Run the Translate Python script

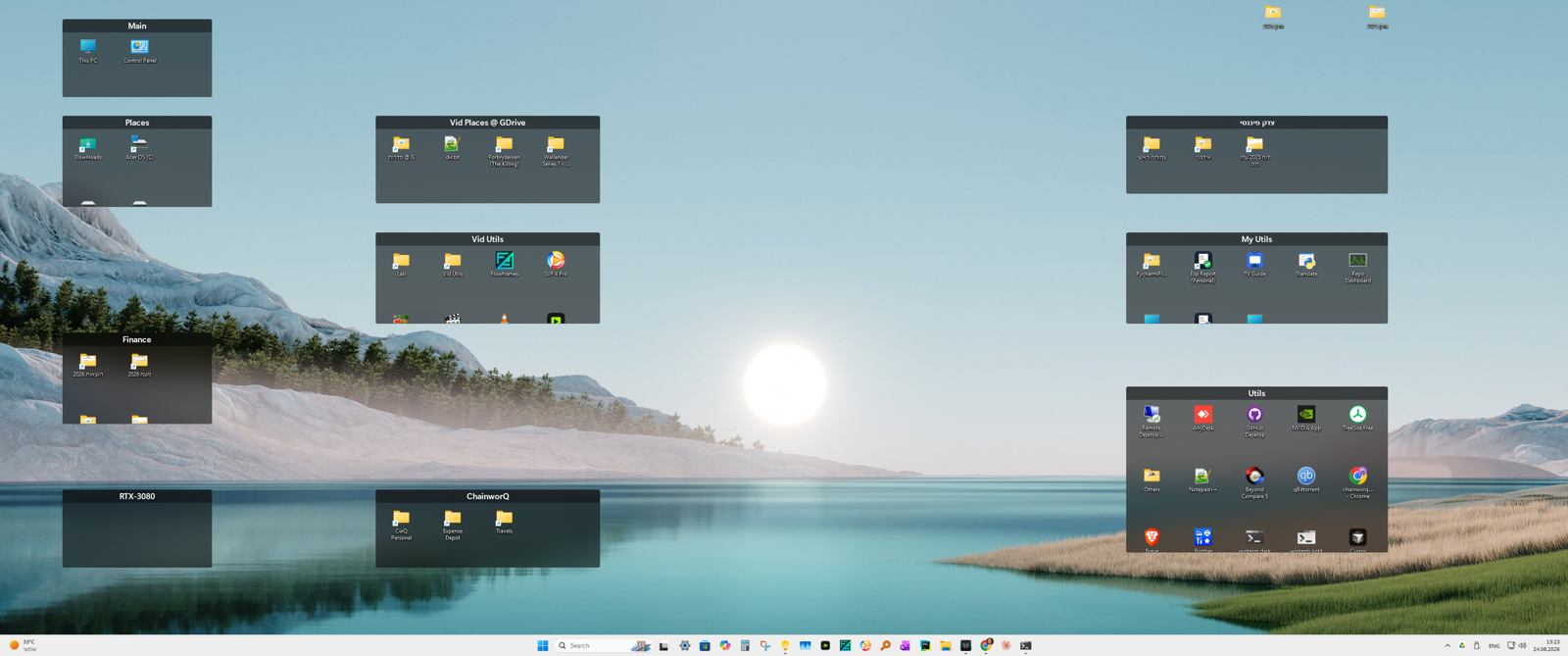tap(1306, 264)
